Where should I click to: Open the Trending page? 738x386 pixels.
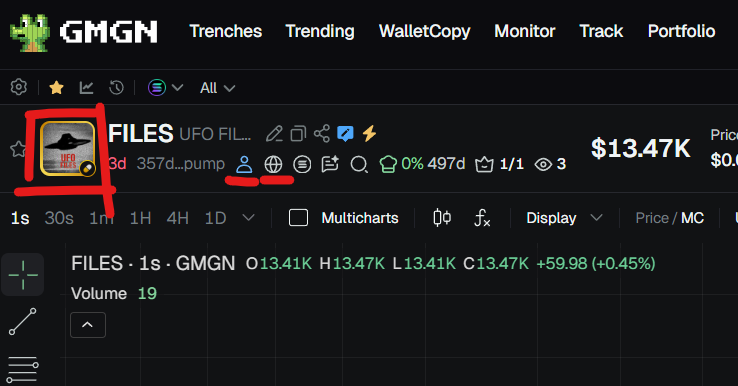pyautogui.click(x=320, y=31)
